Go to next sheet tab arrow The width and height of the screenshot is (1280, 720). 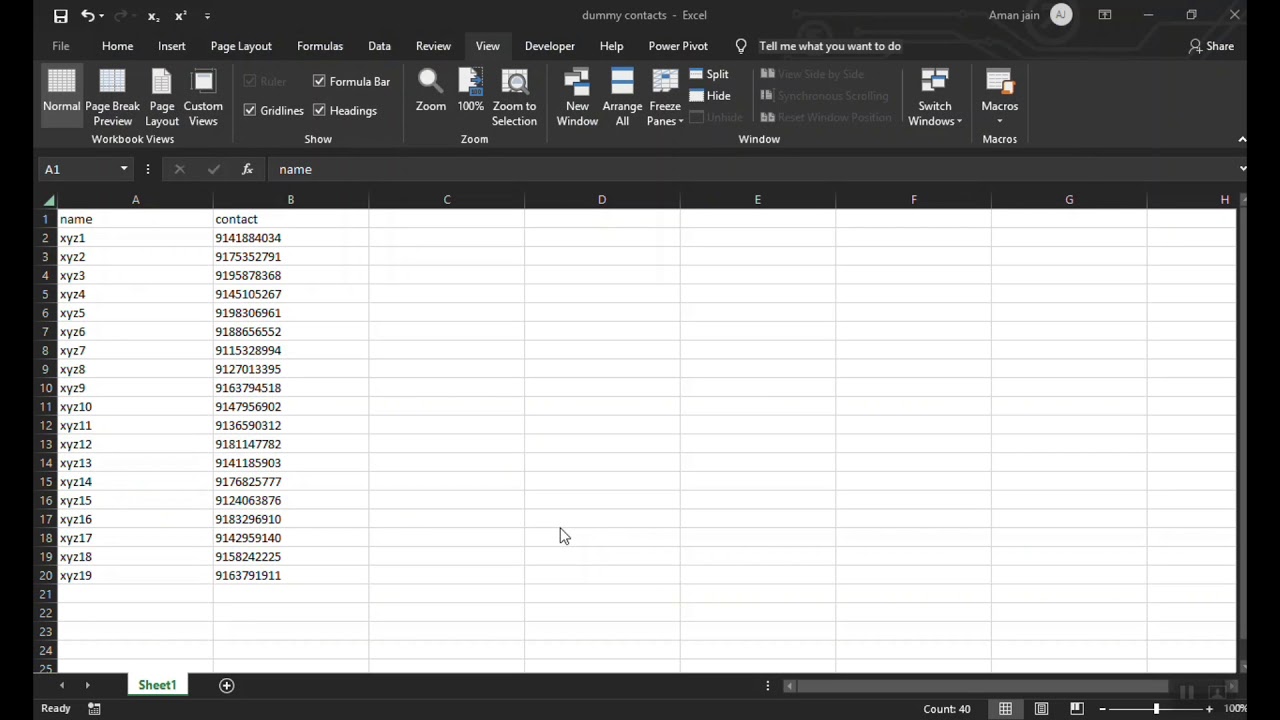point(87,685)
